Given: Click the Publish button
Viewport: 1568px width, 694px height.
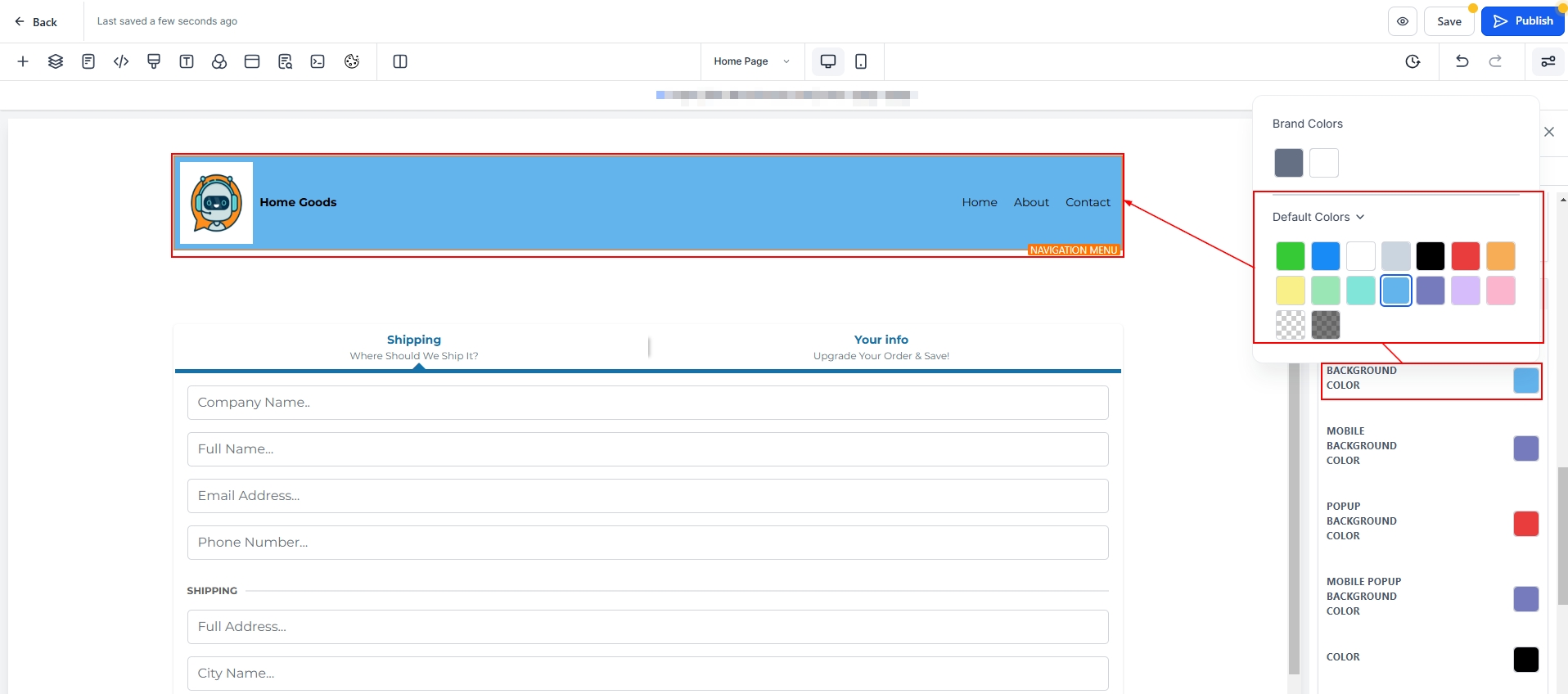Looking at the screenshot, I should [x=1522, y=21].
